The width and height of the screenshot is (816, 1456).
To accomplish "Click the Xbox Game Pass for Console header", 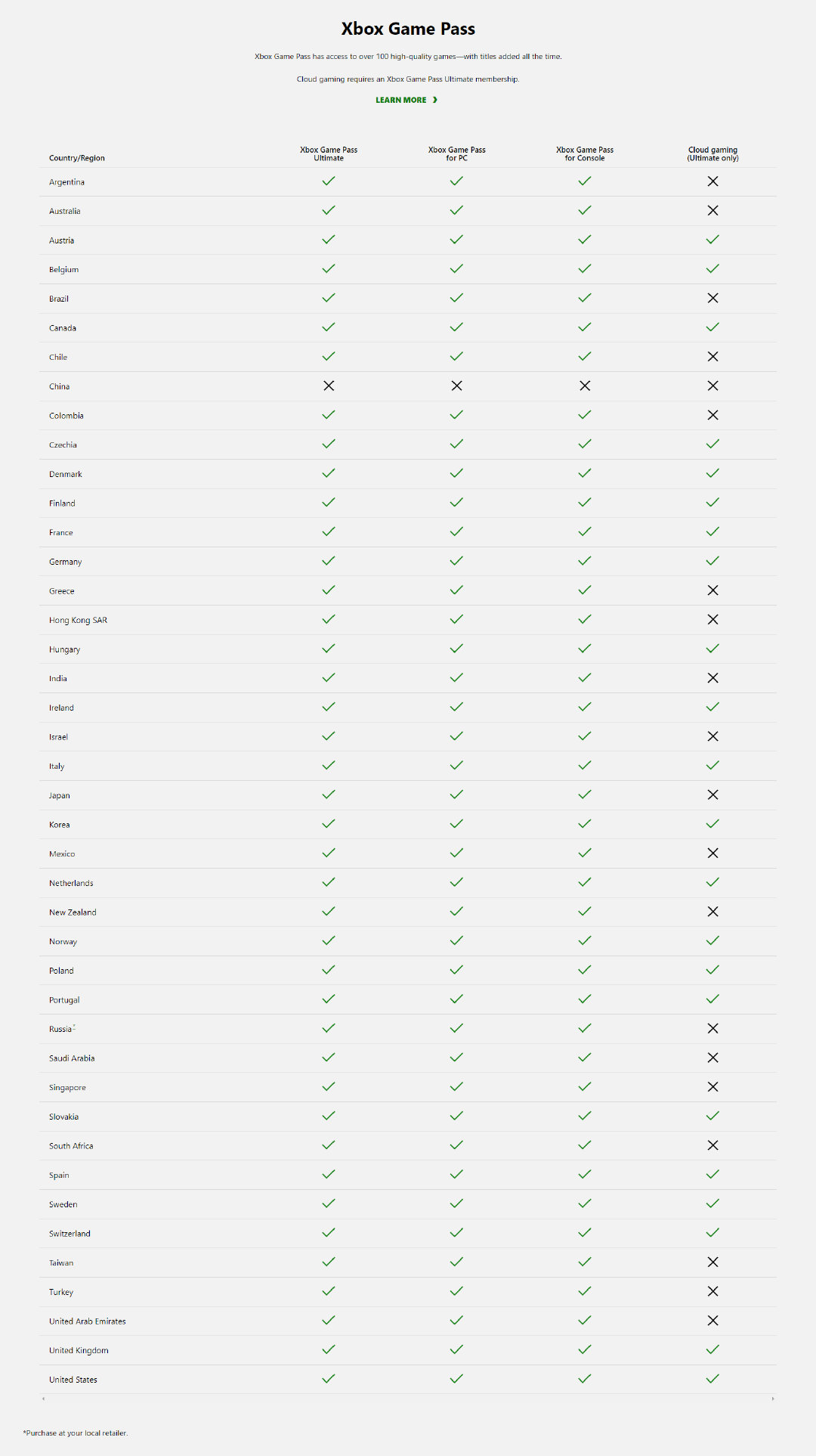I will 585,154.
